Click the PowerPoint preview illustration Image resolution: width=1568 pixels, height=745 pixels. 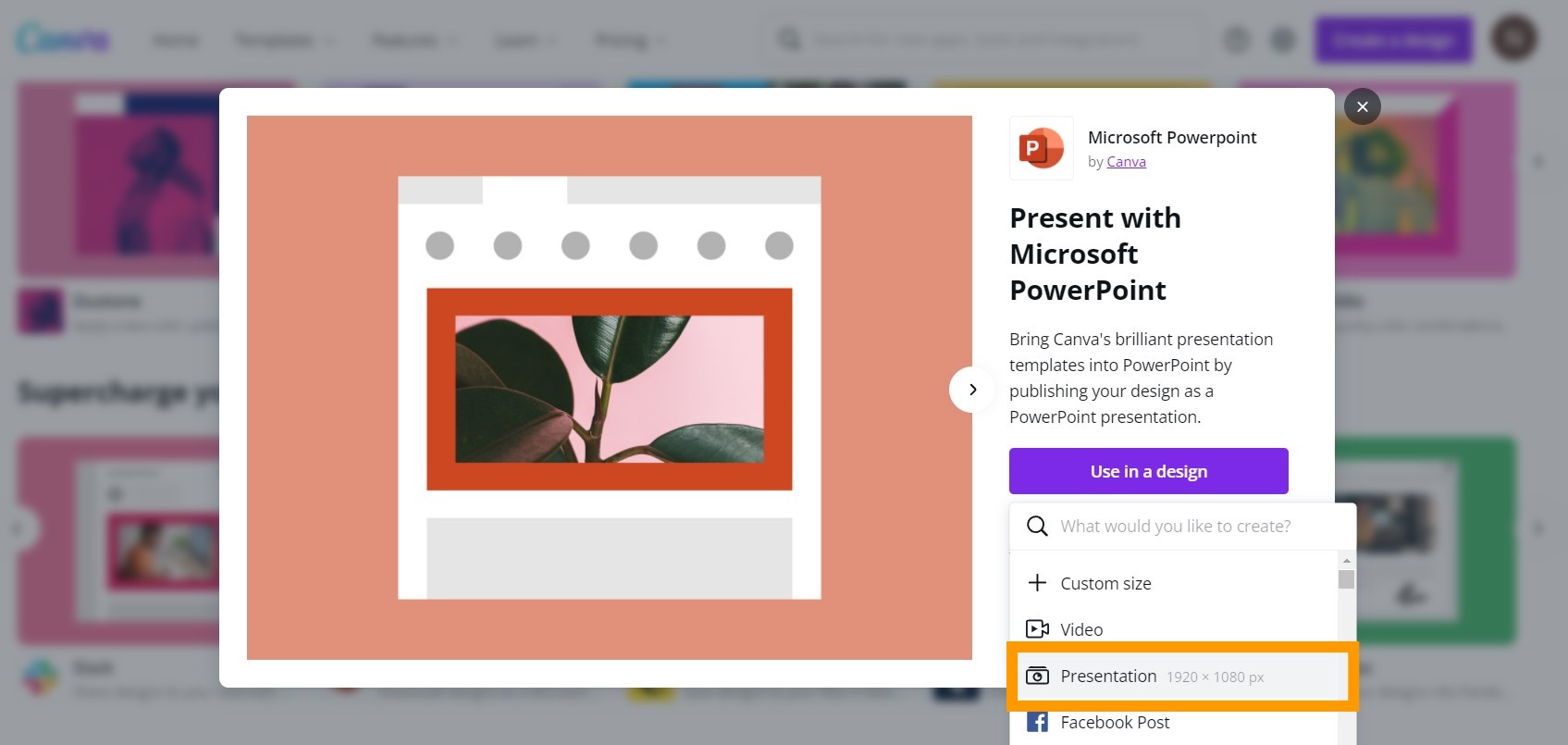(x=609, y=388)
